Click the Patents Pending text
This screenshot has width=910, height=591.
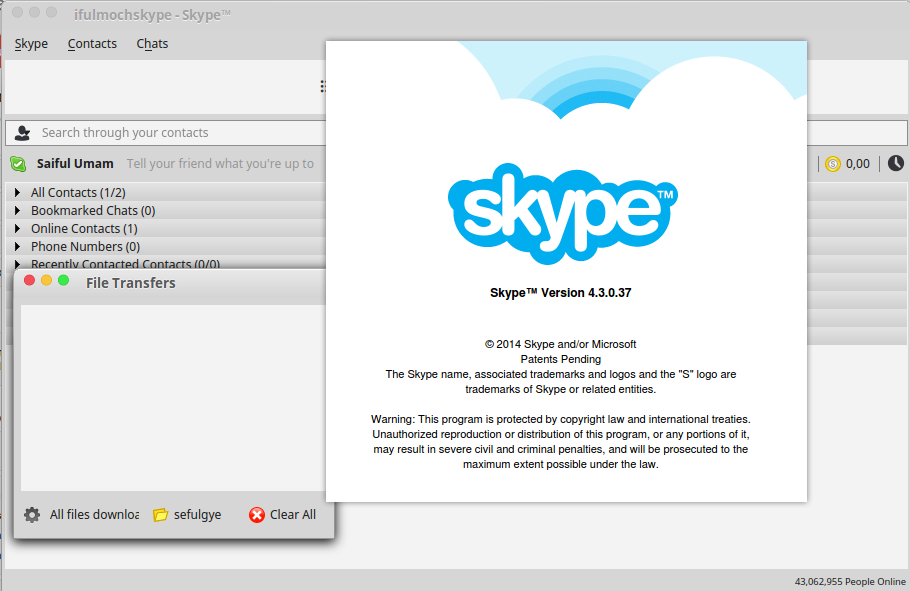[x=561, y=359]
